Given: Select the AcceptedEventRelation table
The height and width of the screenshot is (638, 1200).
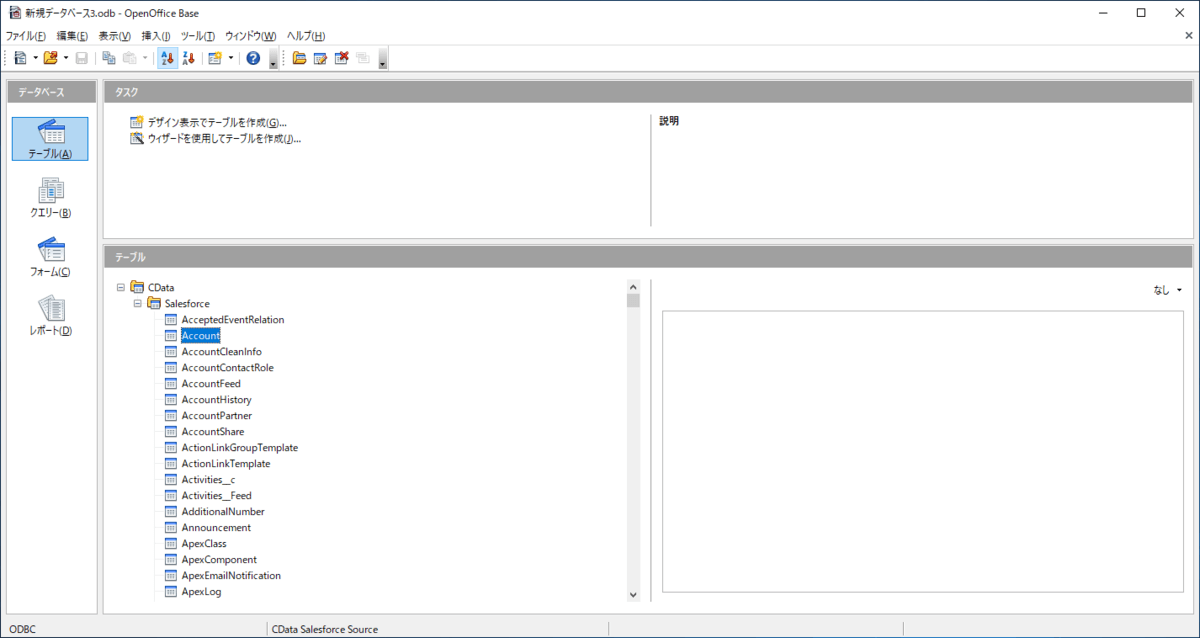Looking at the screenshot, I should pos(232,319).
